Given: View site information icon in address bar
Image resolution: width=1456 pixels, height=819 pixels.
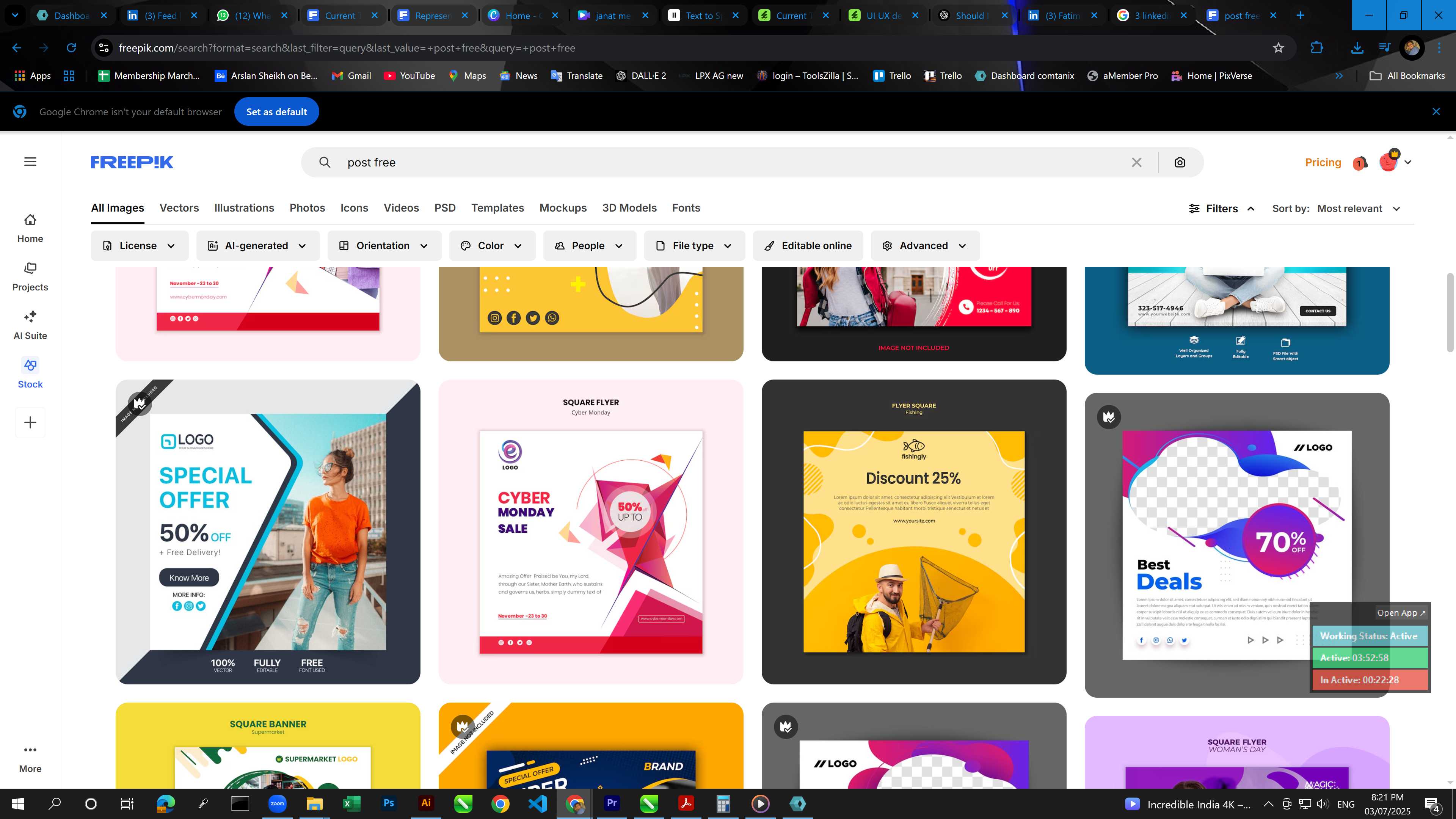Looking at the screenshot, I should (104, 48).
